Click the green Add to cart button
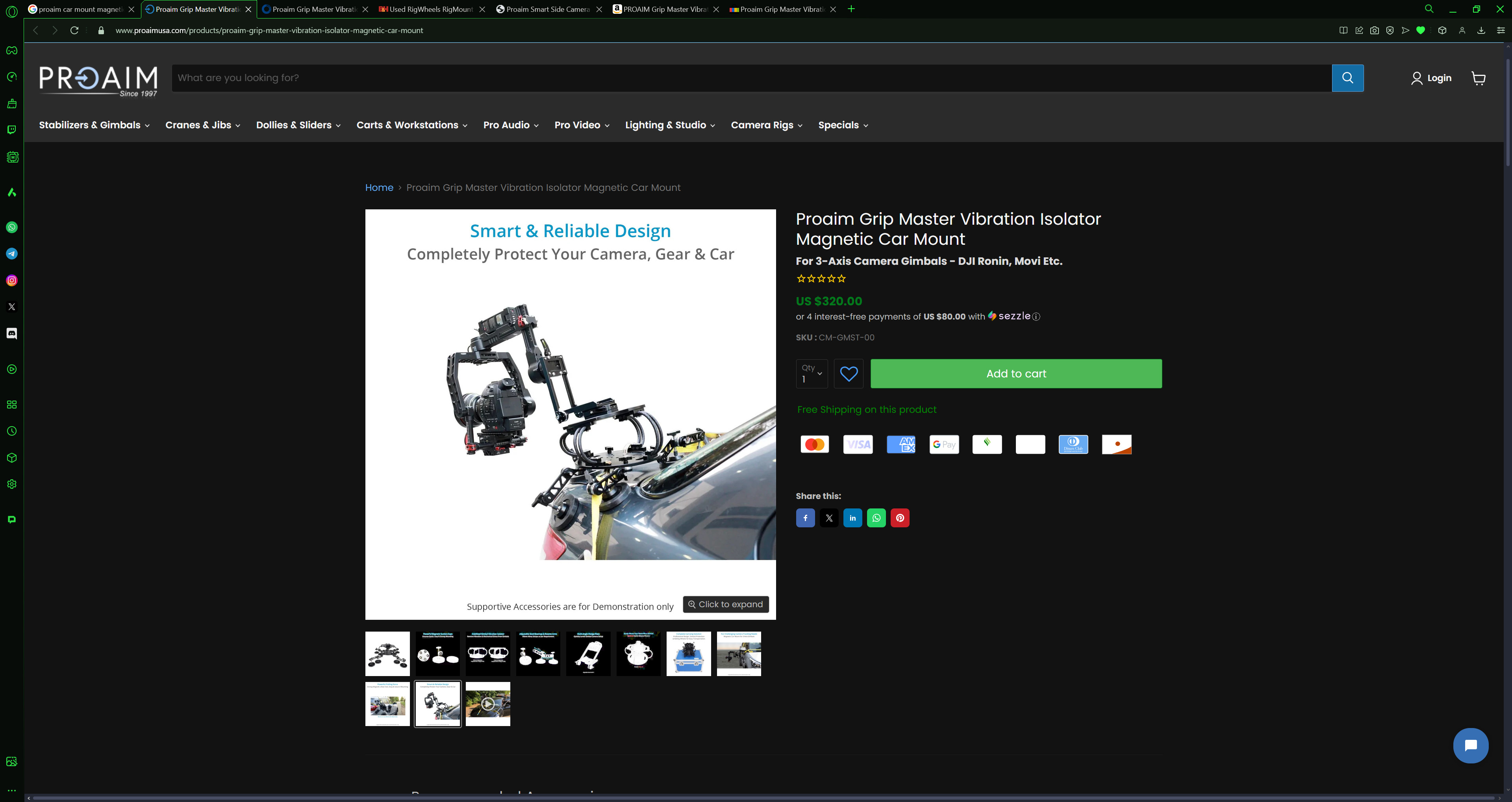 point(1016,374)
